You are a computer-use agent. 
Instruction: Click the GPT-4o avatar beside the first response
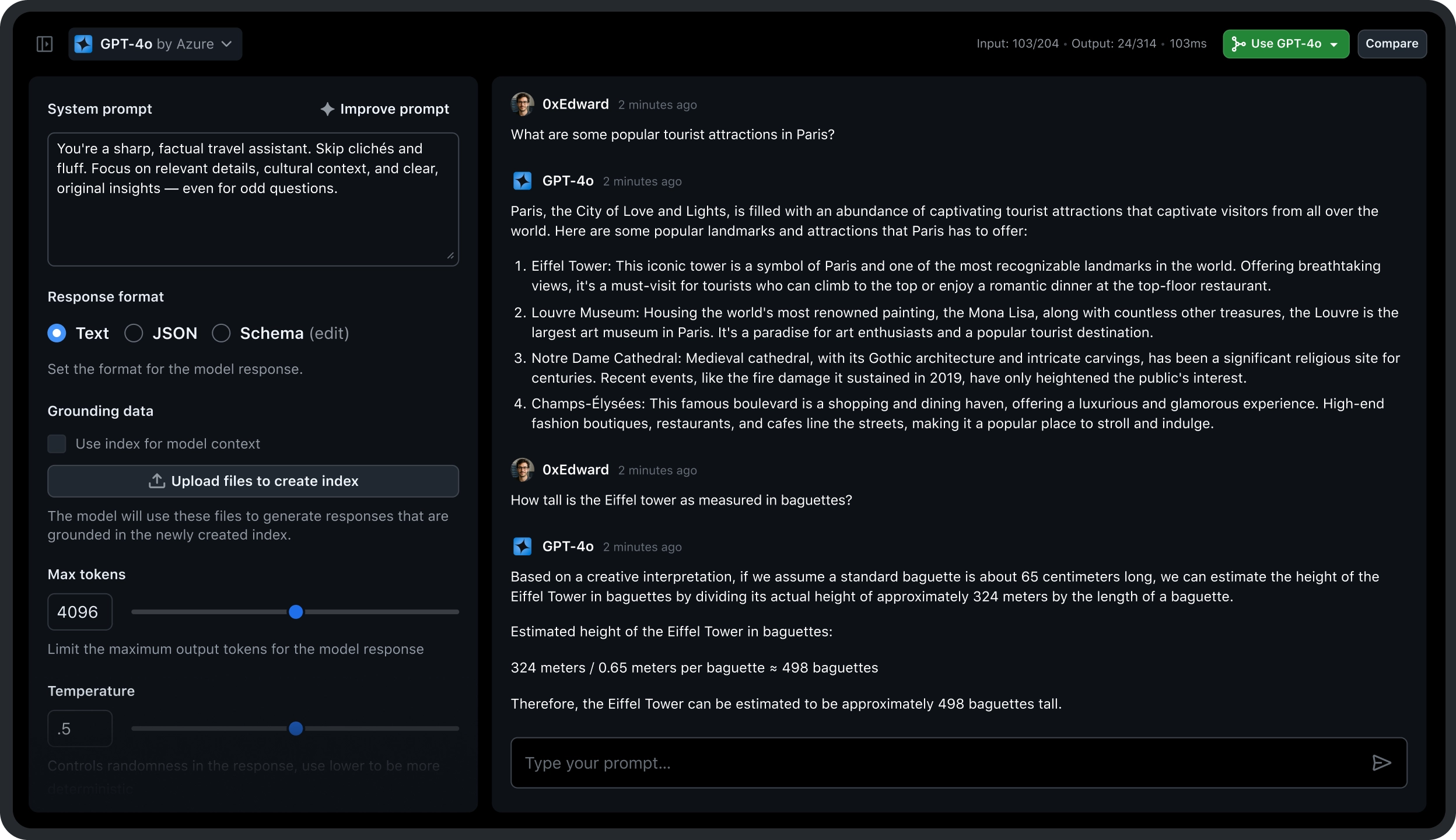pos(522,181)
